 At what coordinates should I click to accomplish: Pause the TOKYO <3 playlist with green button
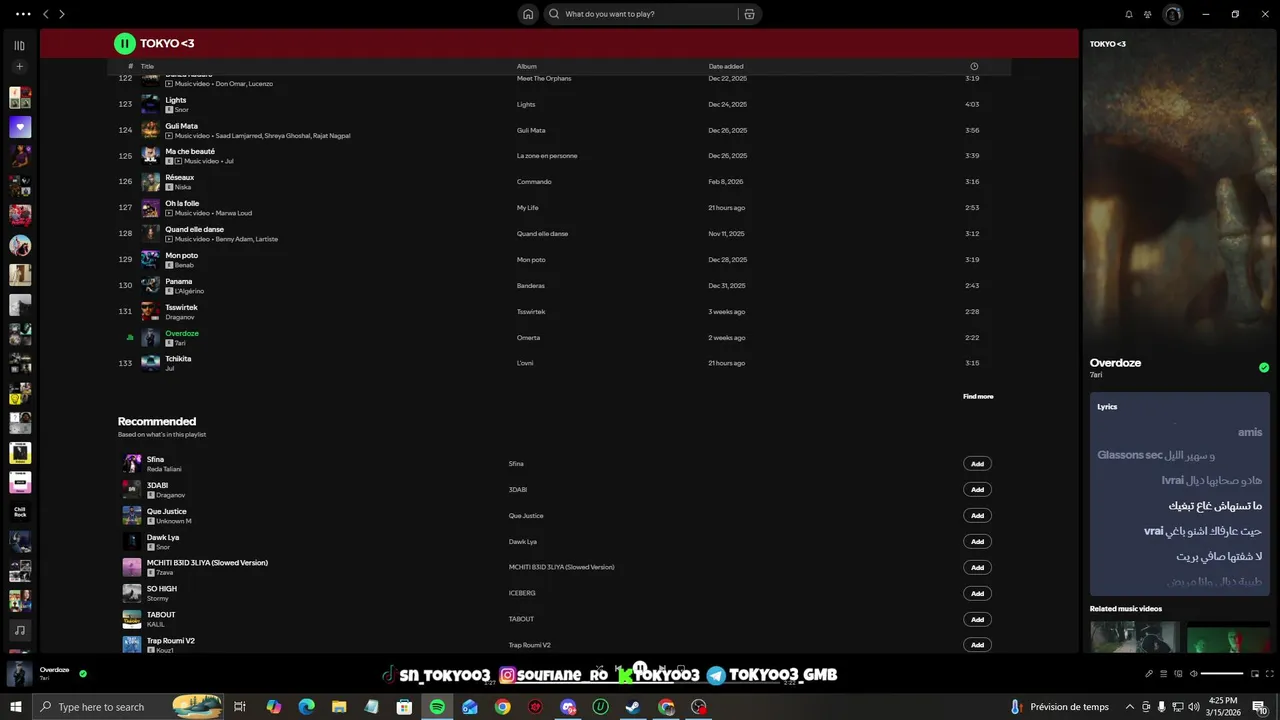124,43
